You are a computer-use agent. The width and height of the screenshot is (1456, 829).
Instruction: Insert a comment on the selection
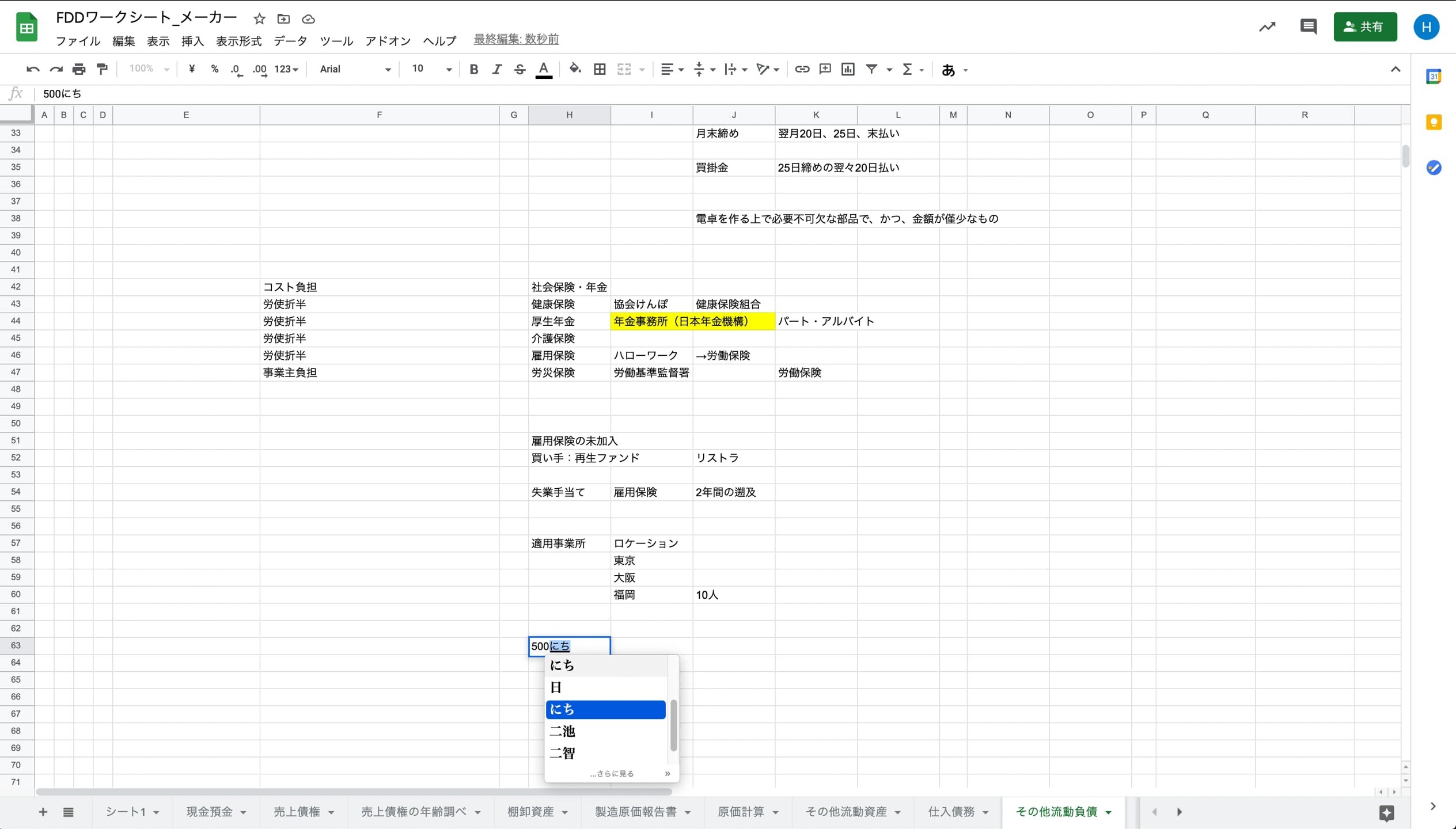tap(824, 69)
